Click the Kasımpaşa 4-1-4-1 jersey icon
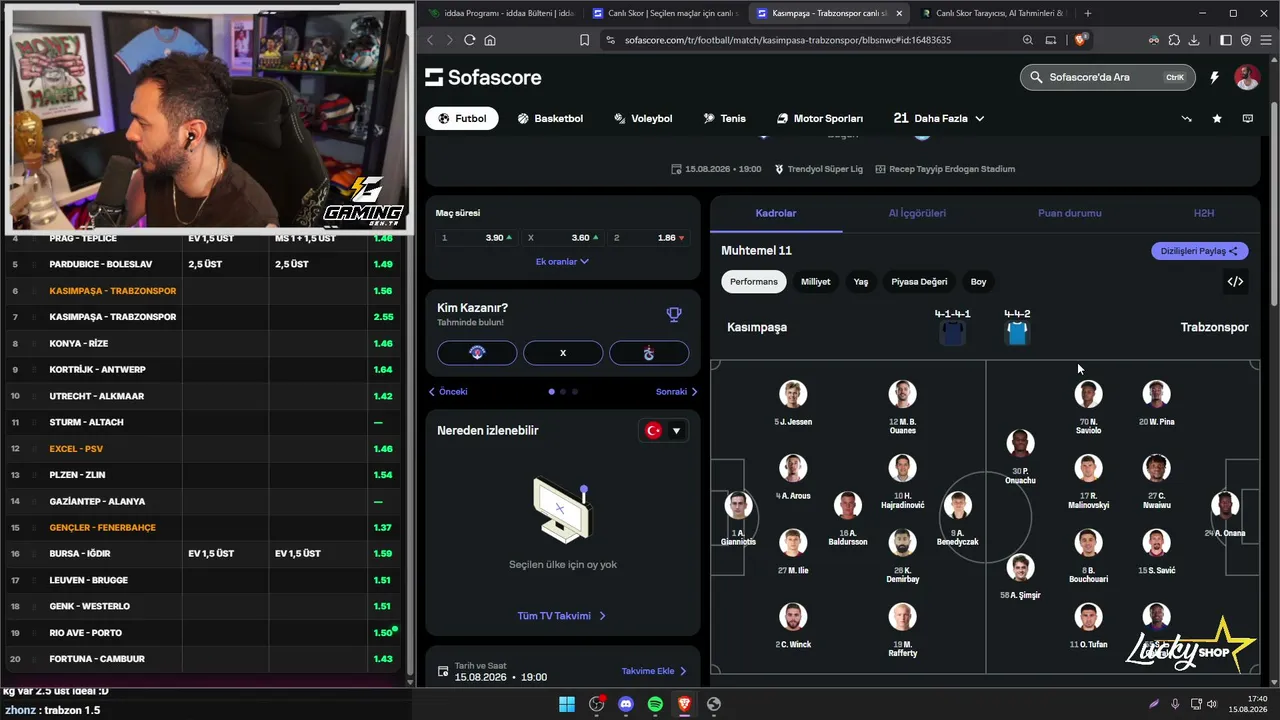This screenshot has height=720, width=1280. coord(953,334)
